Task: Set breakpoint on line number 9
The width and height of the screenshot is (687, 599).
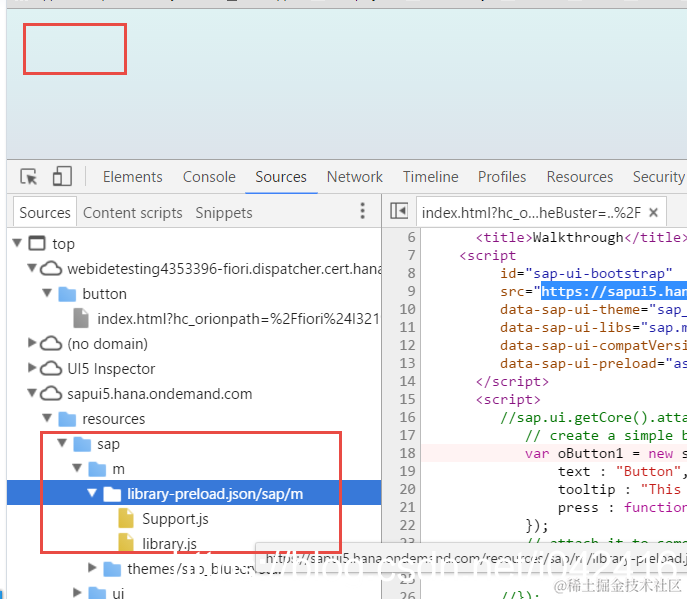Action: [x=411, y=291]
